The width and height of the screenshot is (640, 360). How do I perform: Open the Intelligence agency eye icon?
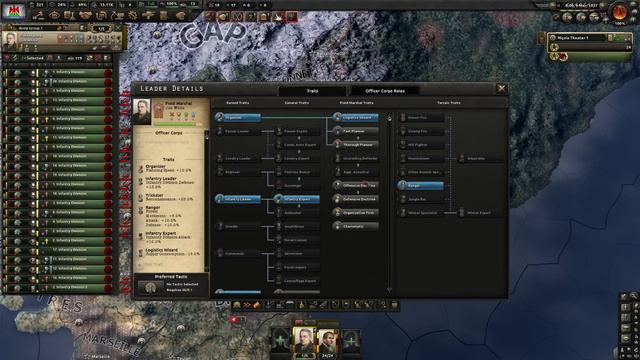[54, 16]
